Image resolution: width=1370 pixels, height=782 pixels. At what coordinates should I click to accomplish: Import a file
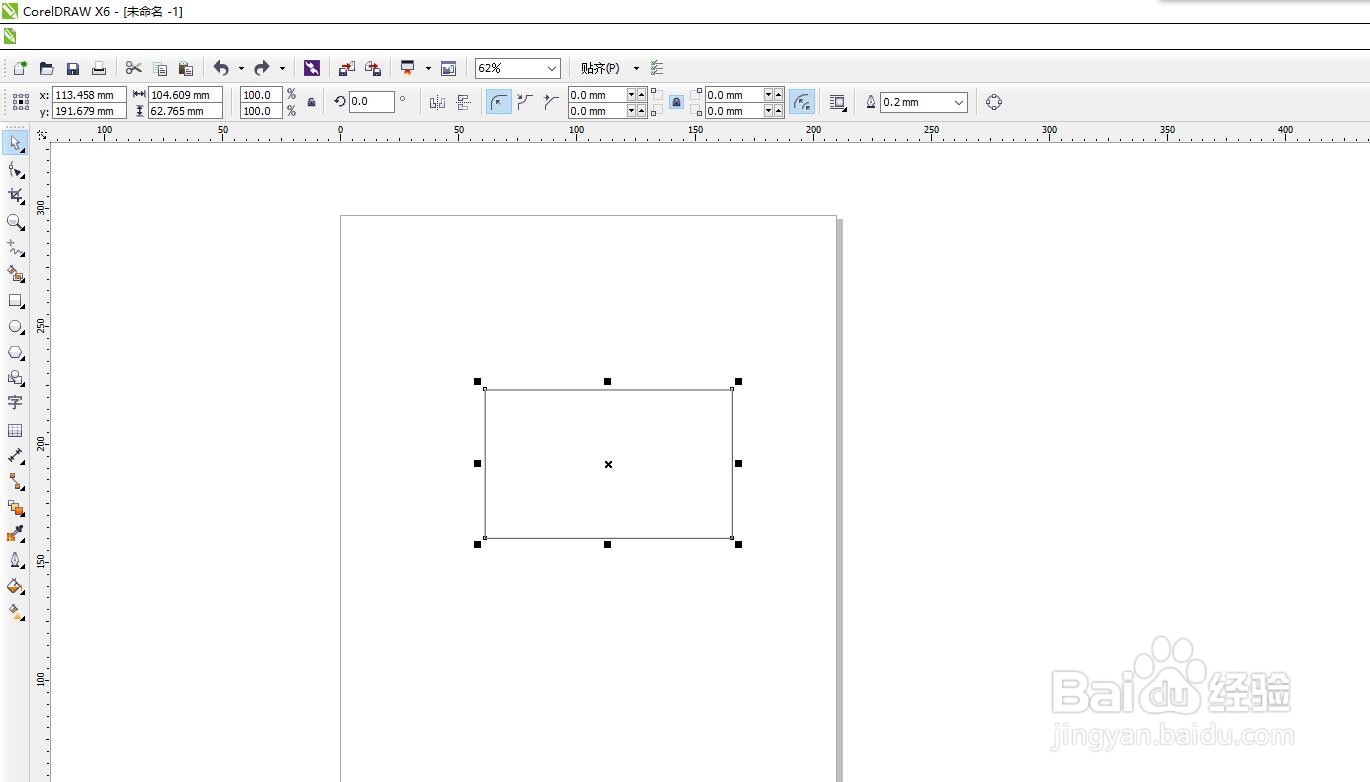346,68
